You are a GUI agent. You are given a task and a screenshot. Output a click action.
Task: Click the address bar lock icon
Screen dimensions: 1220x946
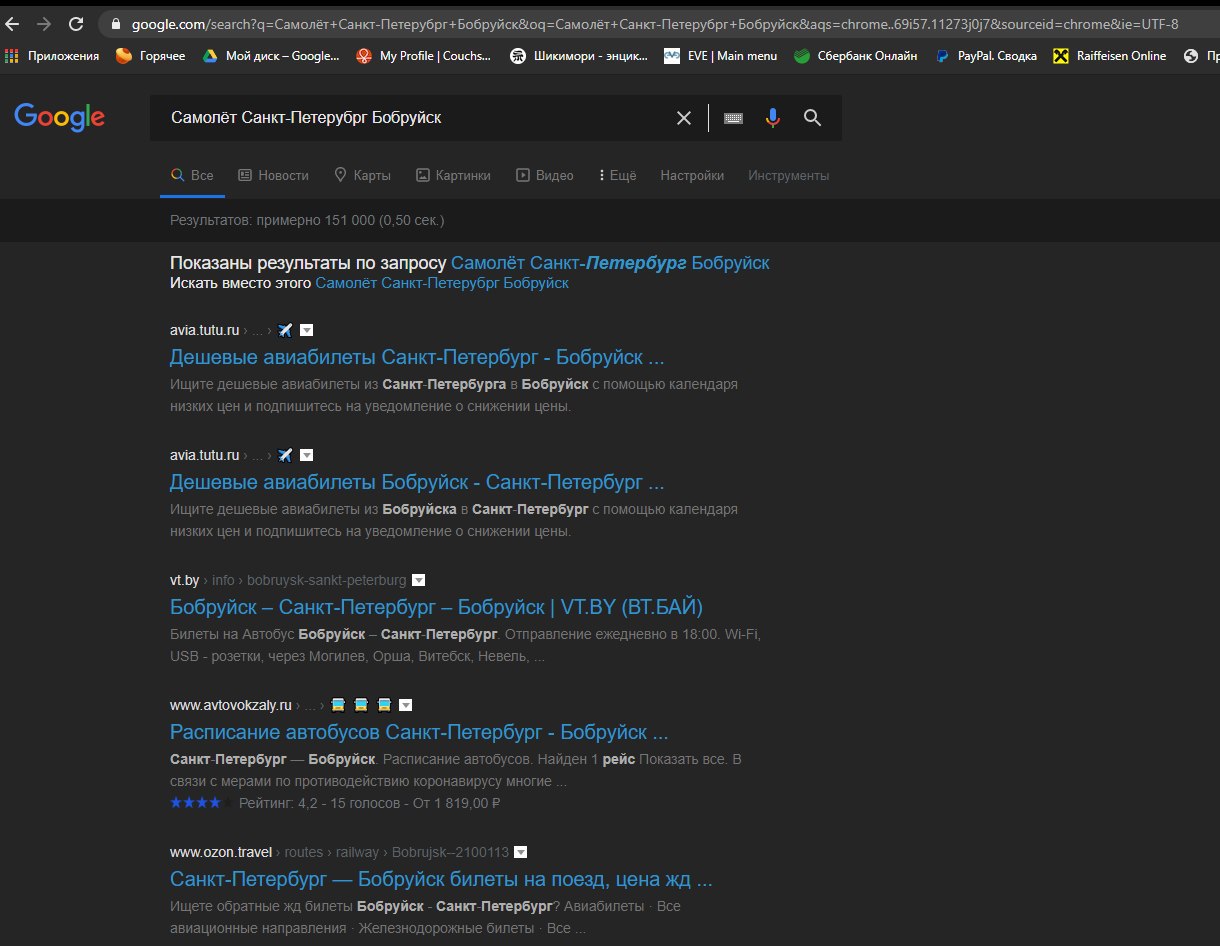pyautogui.click(x=116, y=24)
